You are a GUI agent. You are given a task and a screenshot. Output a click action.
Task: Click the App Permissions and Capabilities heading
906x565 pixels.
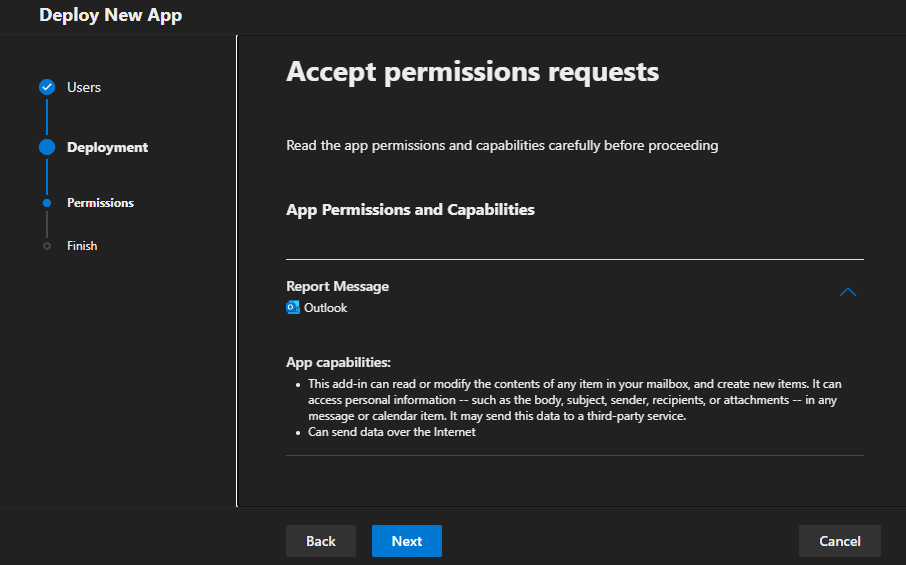[x=410, y=210]
